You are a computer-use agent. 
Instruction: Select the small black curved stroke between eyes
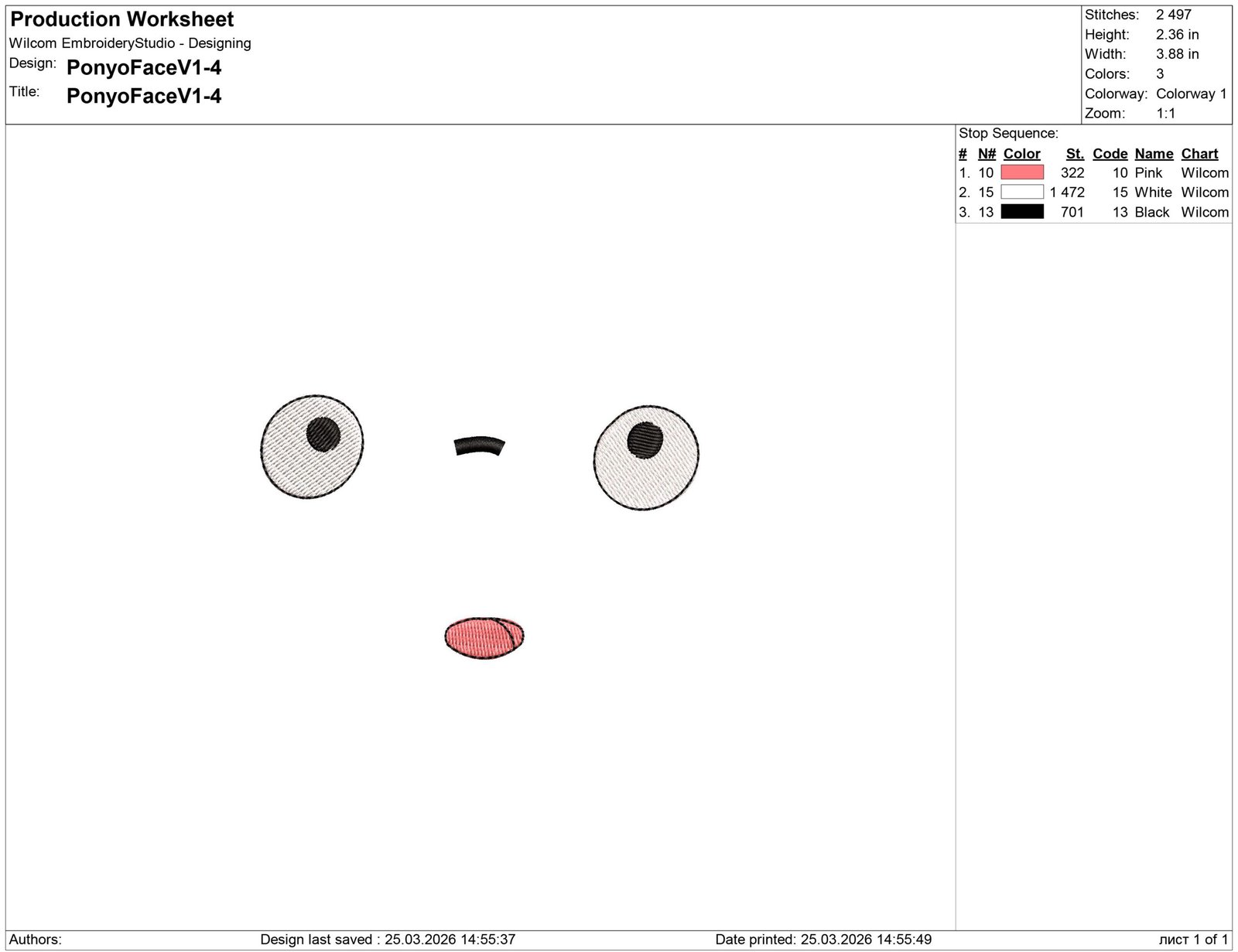click(x=479, y=446)
